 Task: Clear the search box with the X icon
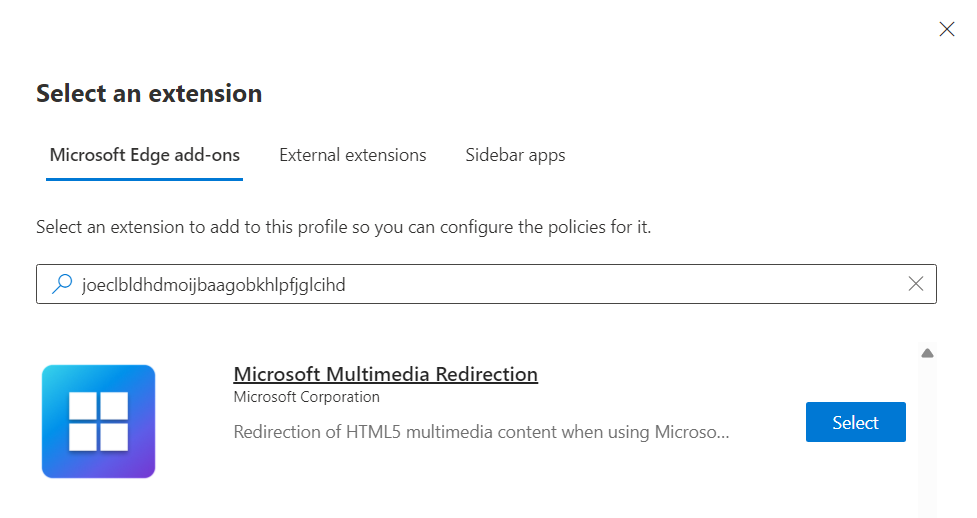point(915,284)
